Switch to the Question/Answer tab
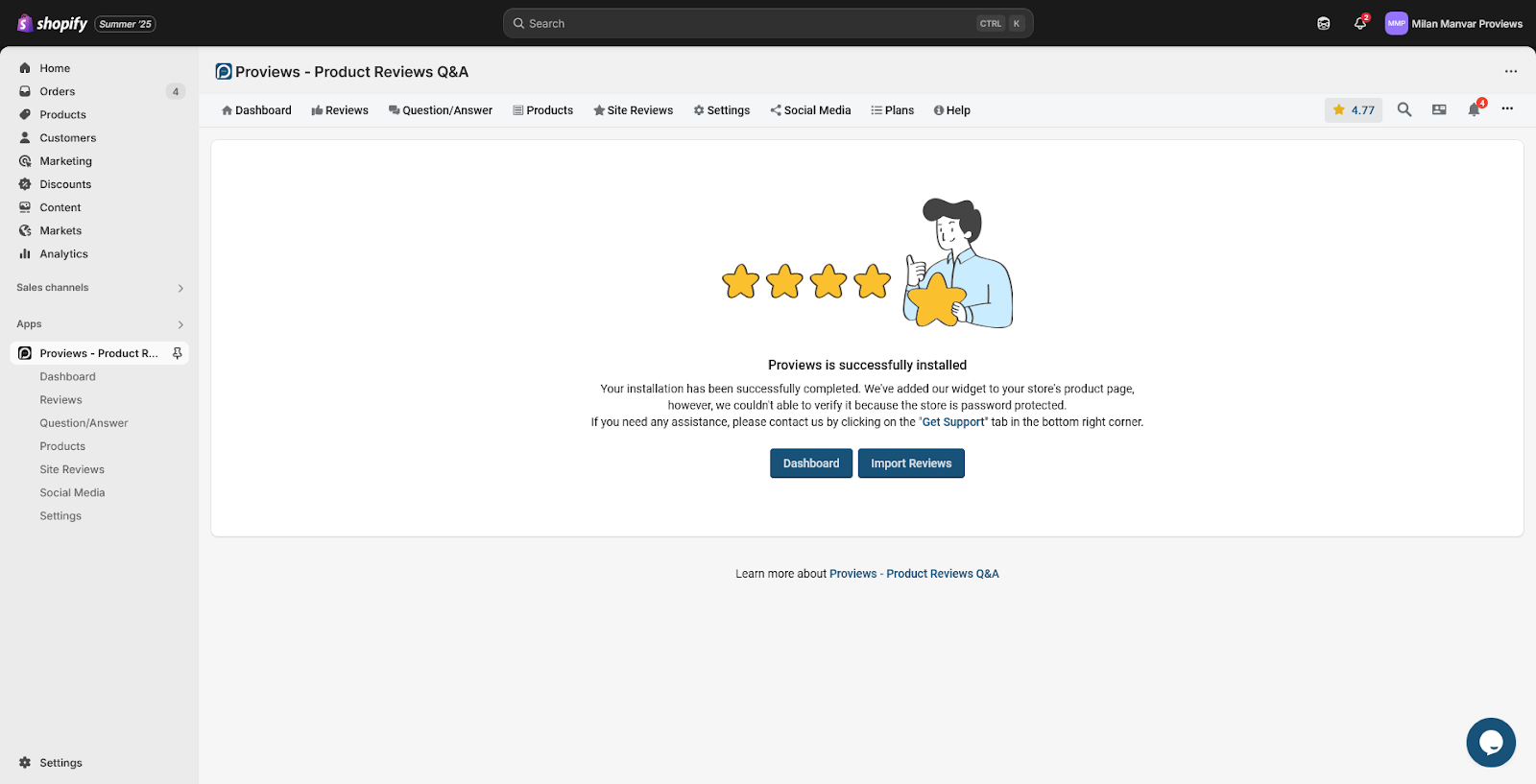Image resolution: width=1536 pixels, height=784 pixels. (441, 110)
